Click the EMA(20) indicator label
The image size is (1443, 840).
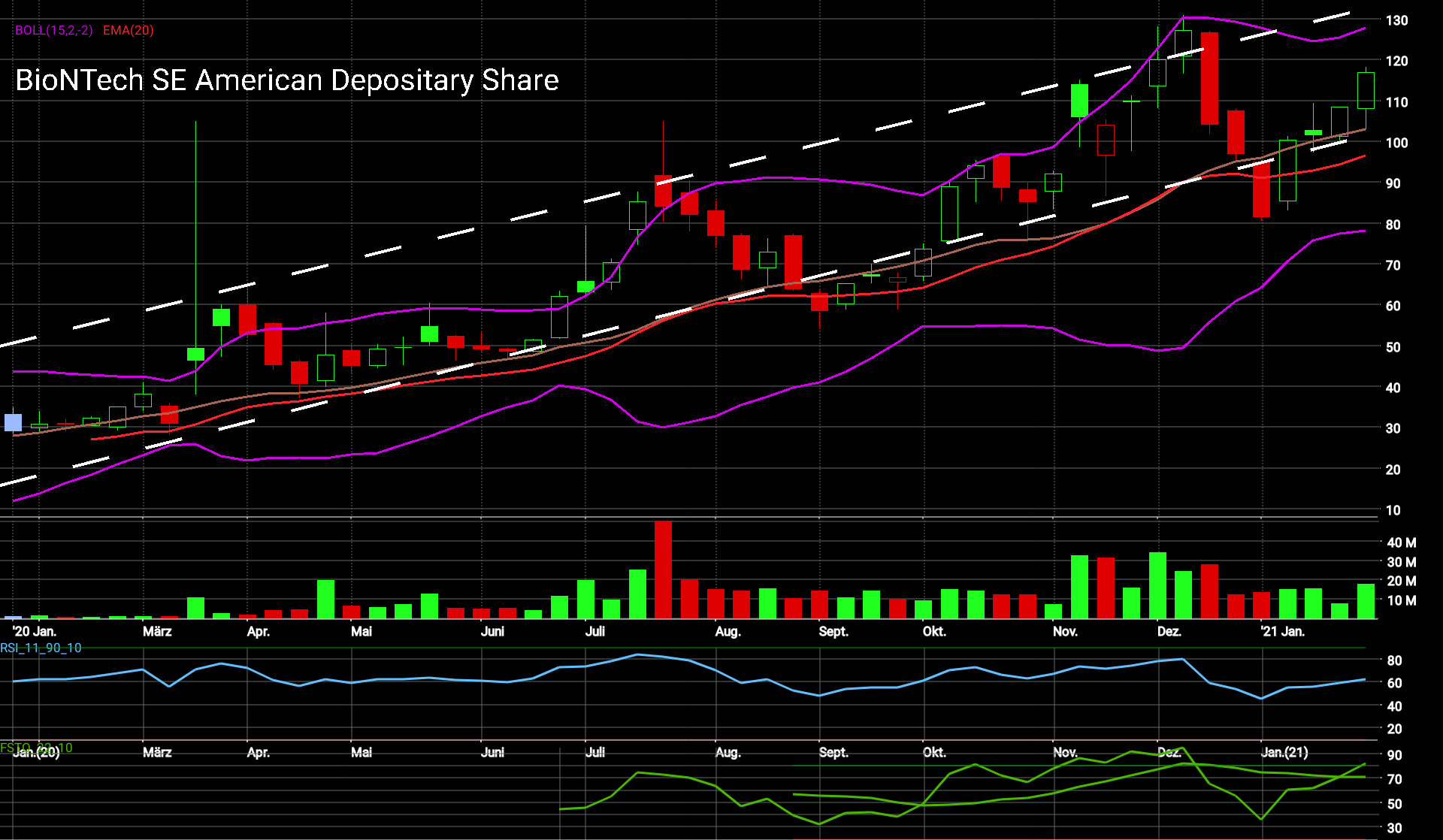coord(128,31)
